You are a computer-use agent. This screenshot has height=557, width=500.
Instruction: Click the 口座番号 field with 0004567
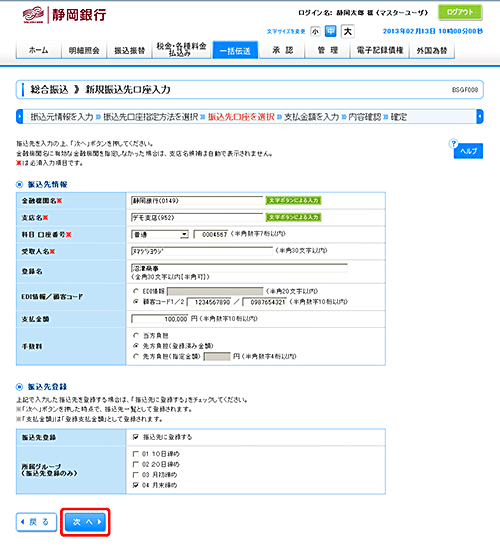[x=211, y=234]
